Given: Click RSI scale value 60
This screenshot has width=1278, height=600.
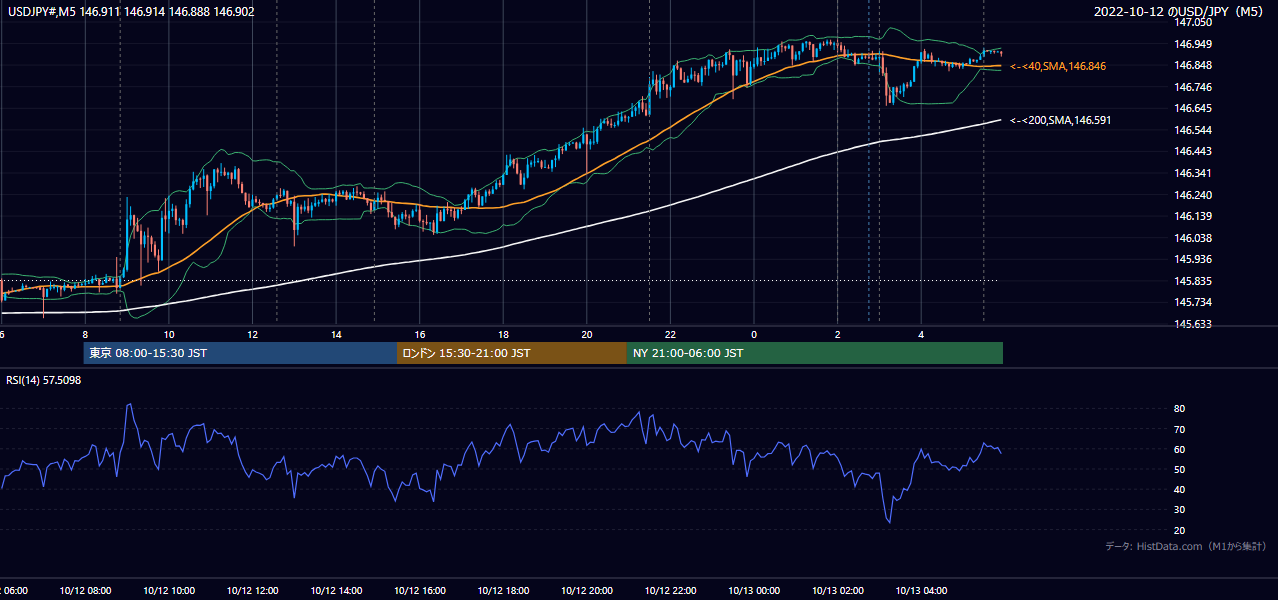Looking at the screenshot, I should coord(1180,449).
